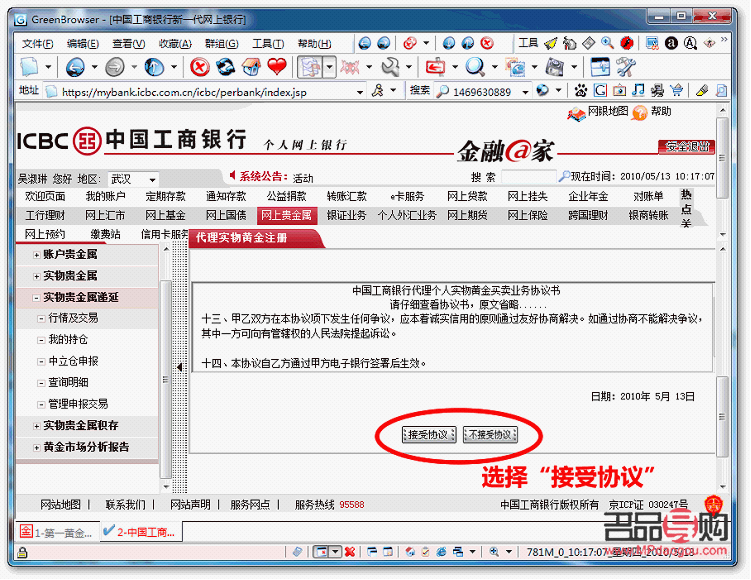Click the red X icon in the status bar
The height and width of the screenshot is (580, 751).
350,552
